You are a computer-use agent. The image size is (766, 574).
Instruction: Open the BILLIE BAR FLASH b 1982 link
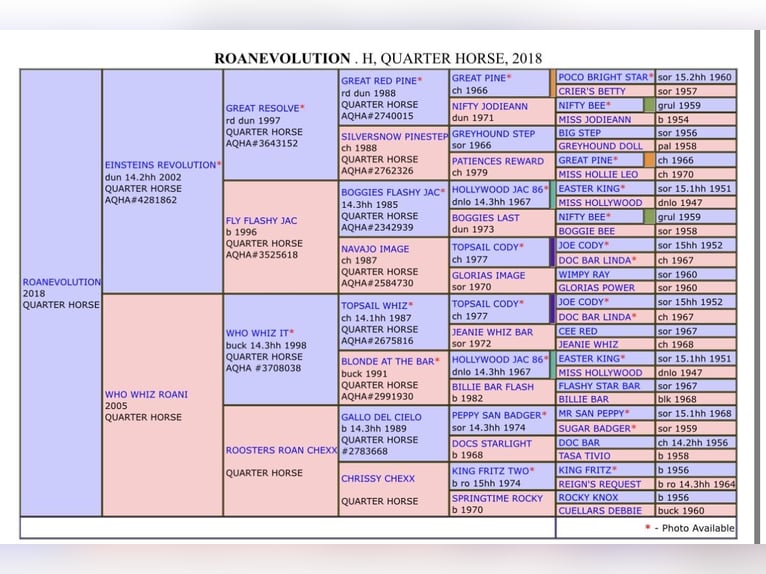(x=492, y=387)
